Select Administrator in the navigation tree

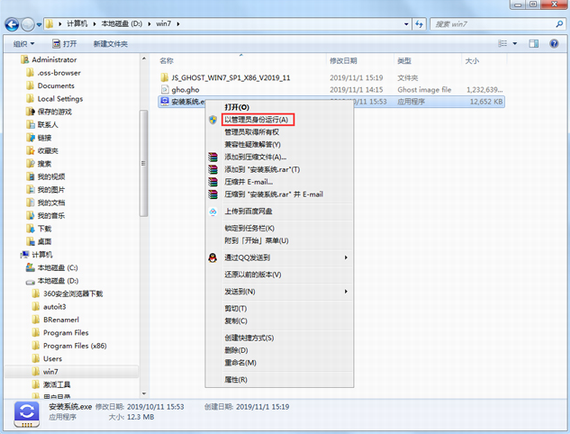(x=54, y=60)
